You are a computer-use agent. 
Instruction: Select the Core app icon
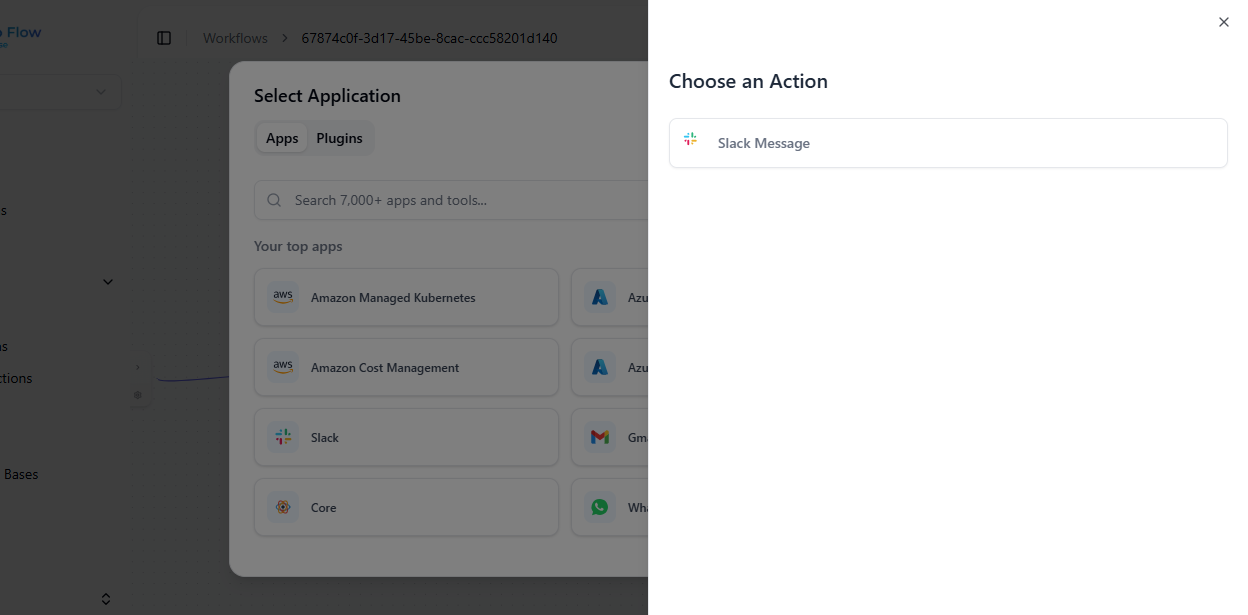coord(283,507)
